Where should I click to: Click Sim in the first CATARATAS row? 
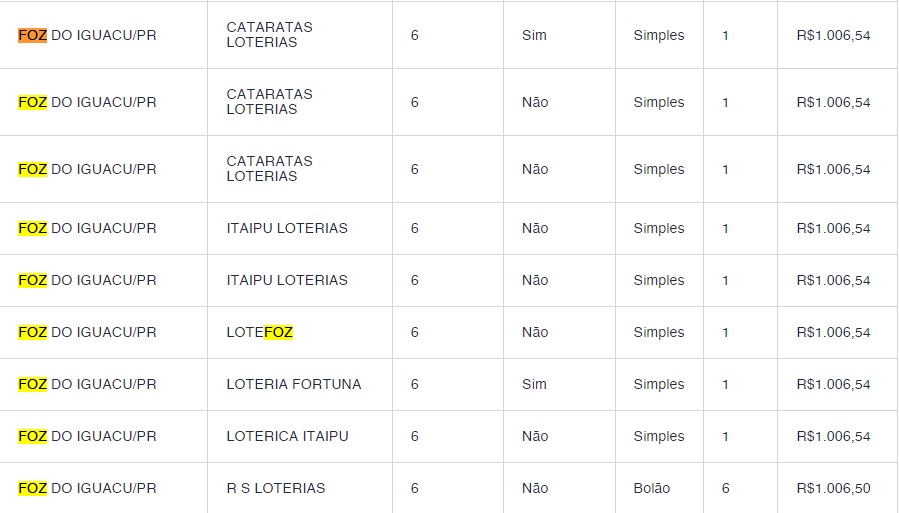(x=534, y=35)
